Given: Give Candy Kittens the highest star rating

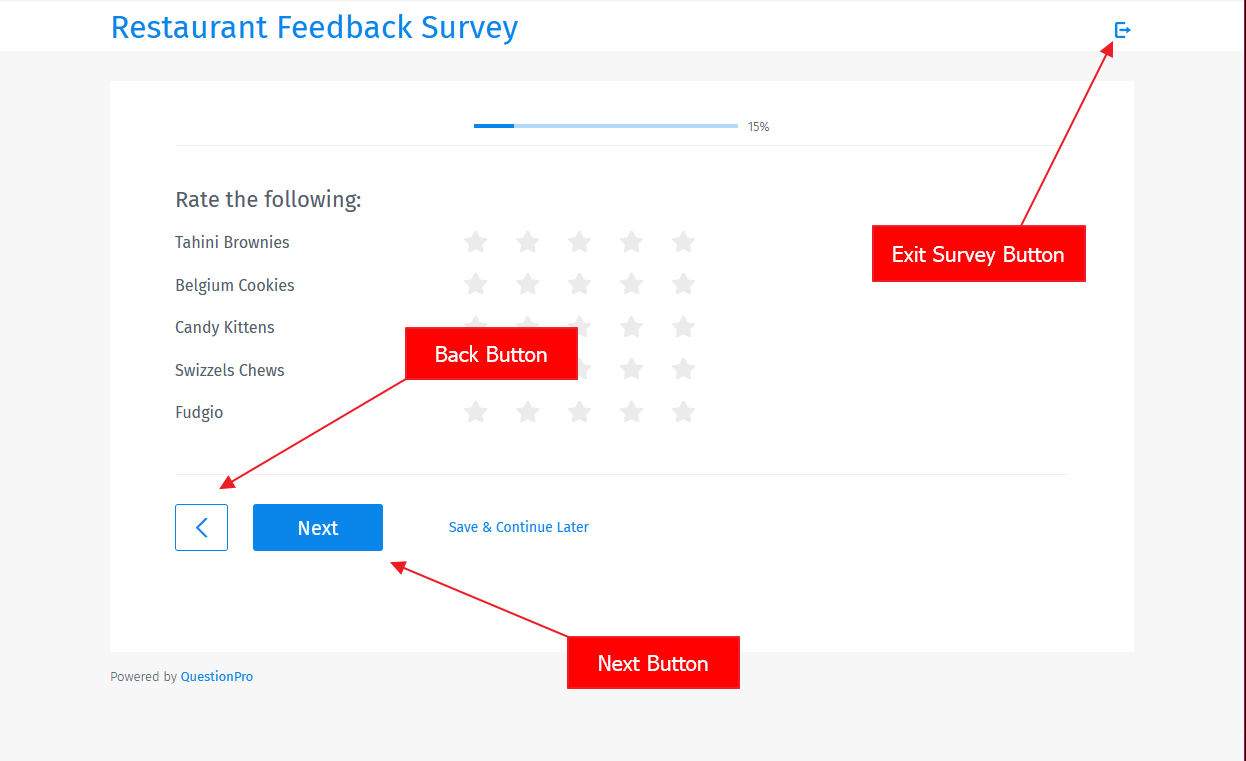Looking at the screenshot, I should [x=683, y=327].
